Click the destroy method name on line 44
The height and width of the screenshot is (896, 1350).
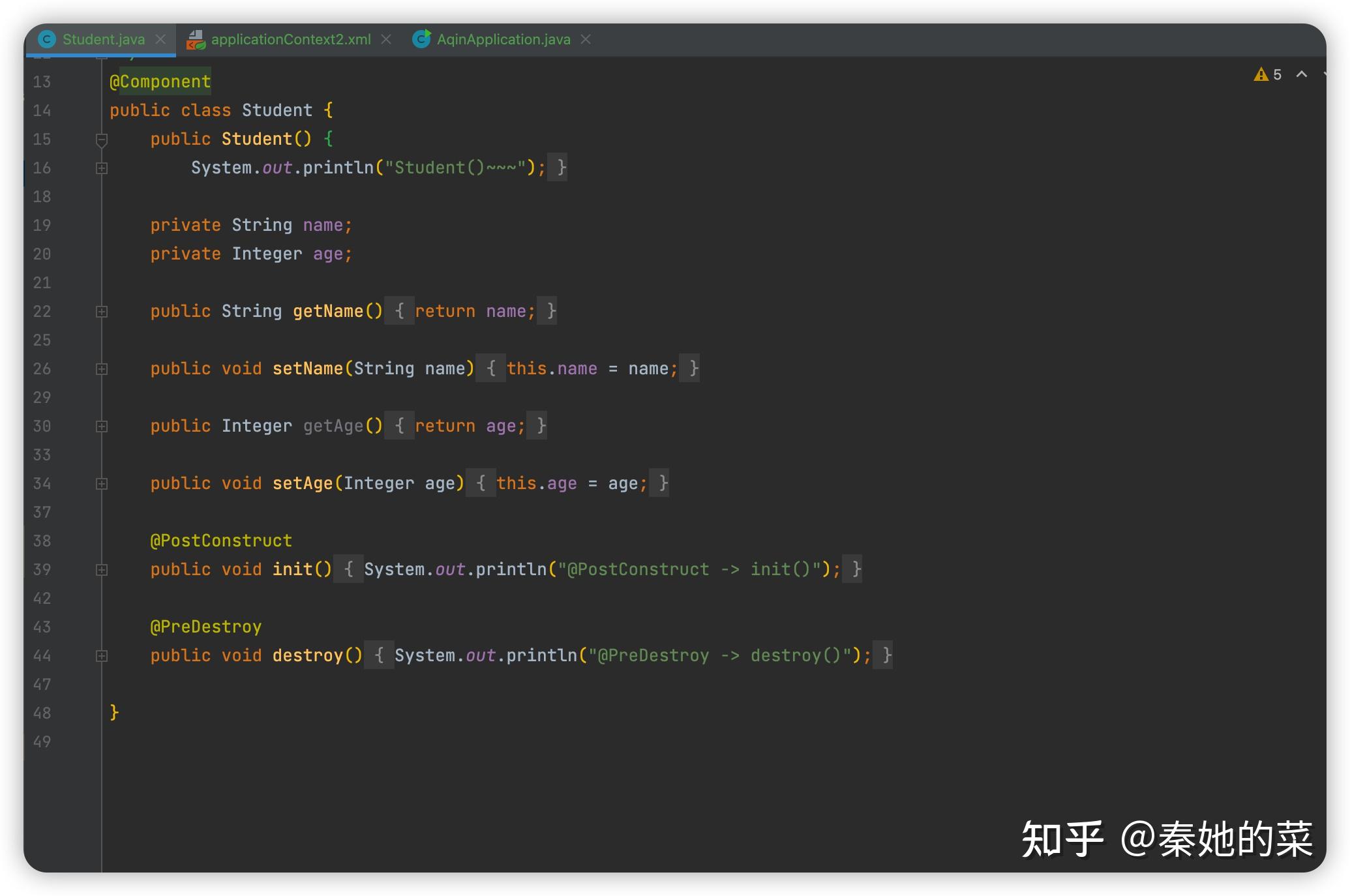pyautogui.click(x=308, y=655)
